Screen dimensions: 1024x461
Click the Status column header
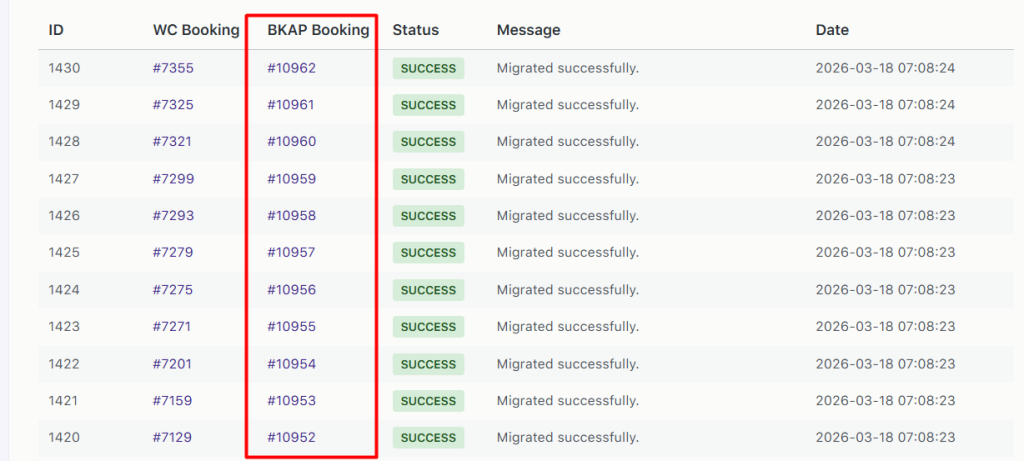point(415,30)
